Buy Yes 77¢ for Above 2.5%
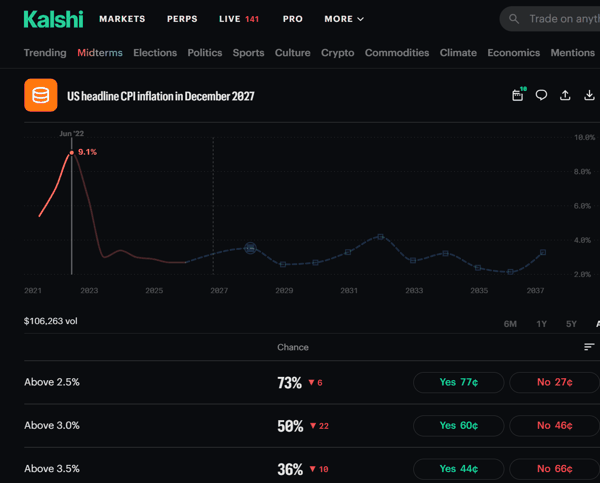 pos(458,382)
